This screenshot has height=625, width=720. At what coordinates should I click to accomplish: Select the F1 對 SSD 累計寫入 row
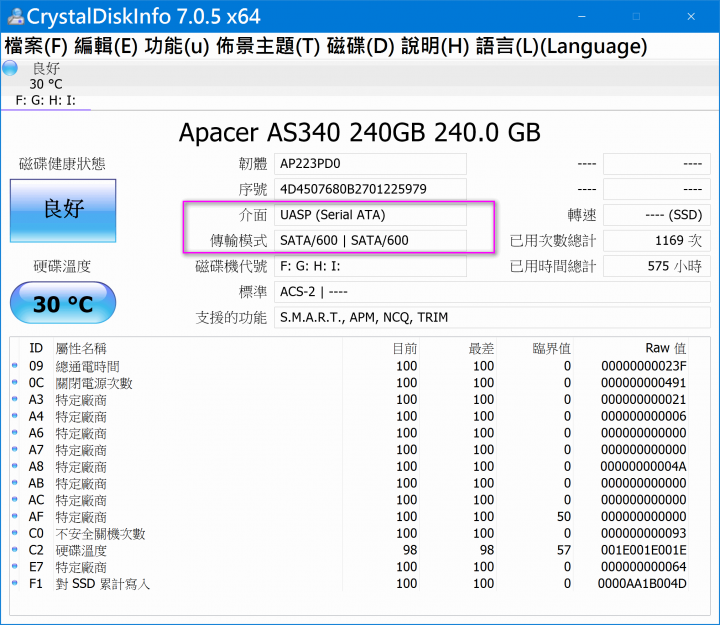350,584
